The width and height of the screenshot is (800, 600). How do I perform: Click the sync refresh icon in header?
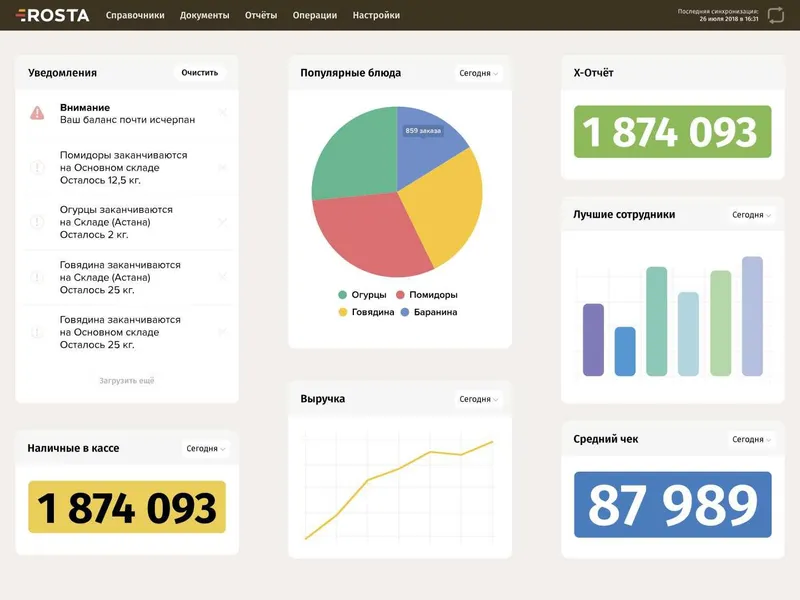pyautogui.click(x=776, y=15)
